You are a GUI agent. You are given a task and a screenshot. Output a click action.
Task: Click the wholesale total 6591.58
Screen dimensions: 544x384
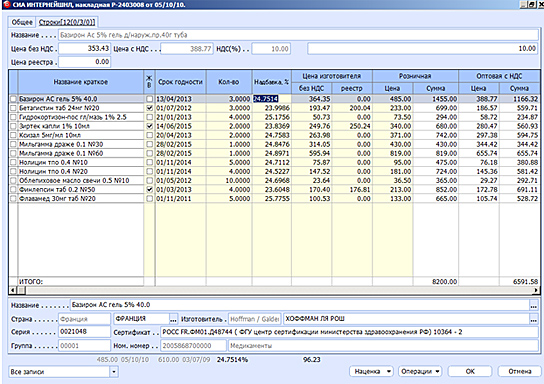pyautogui.click(x=525, y=282)
